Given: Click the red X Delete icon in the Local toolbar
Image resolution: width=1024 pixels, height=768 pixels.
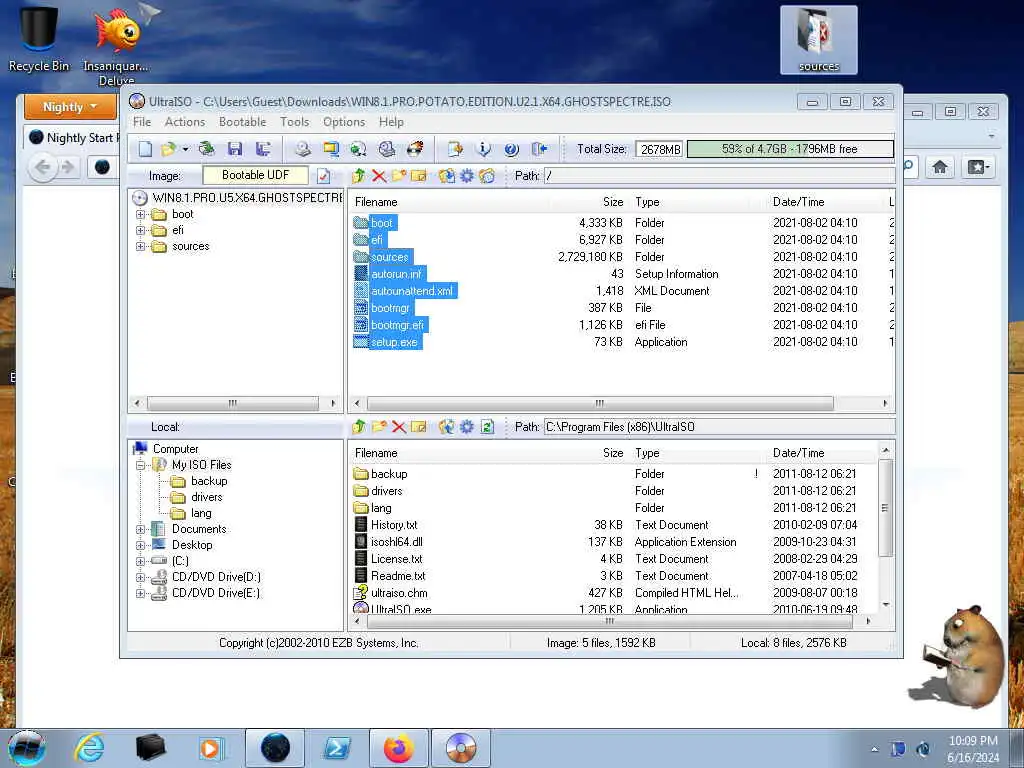Looking at the screenshot, I should pyautogui.click(x=399, y=427).
